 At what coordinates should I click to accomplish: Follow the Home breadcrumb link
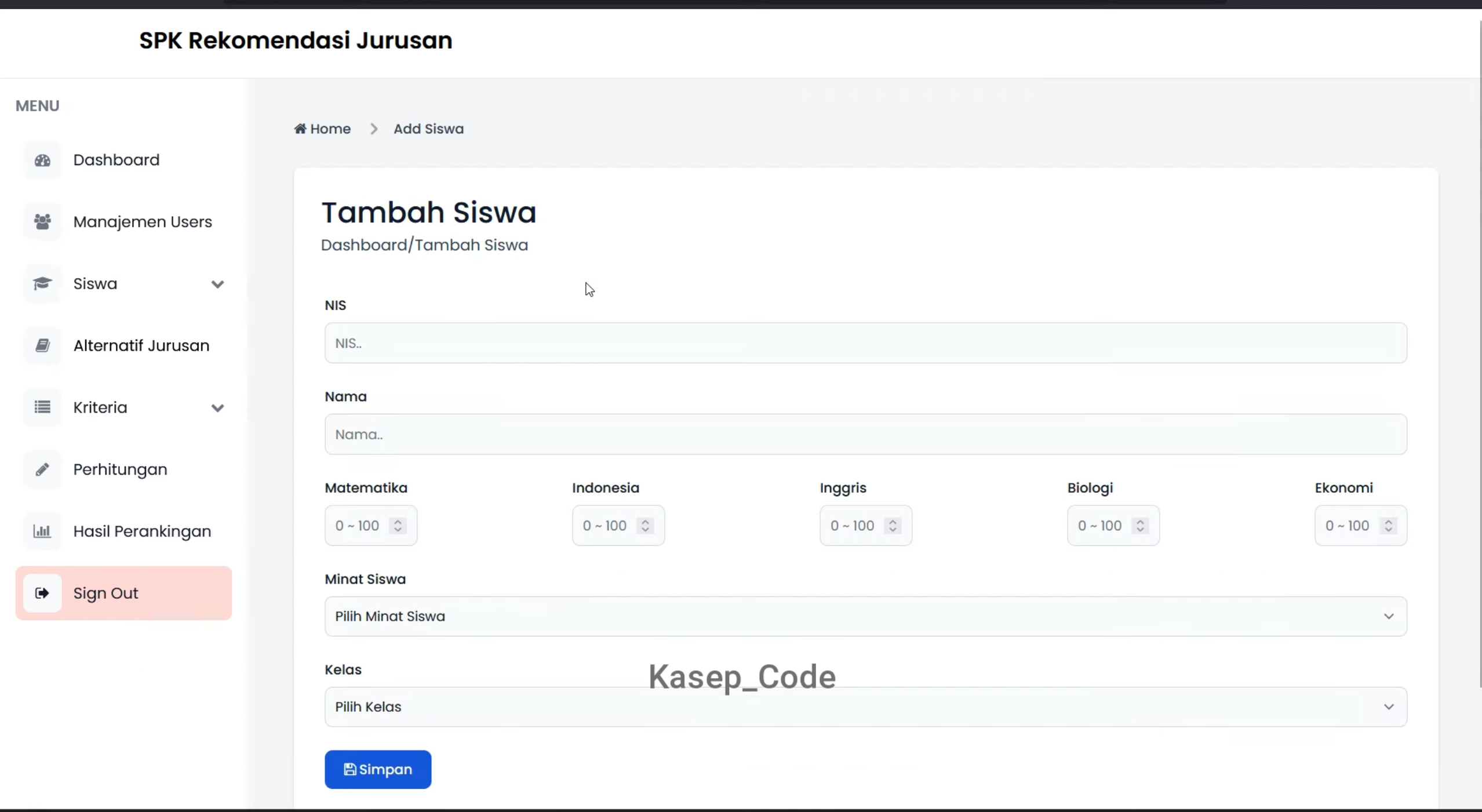[323, 129]
